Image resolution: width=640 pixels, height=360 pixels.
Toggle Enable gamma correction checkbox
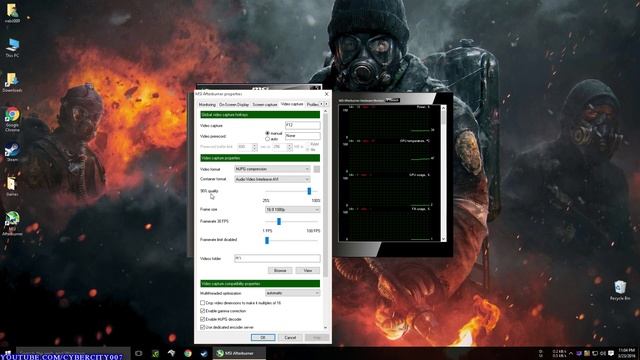[x=202, y=311]
